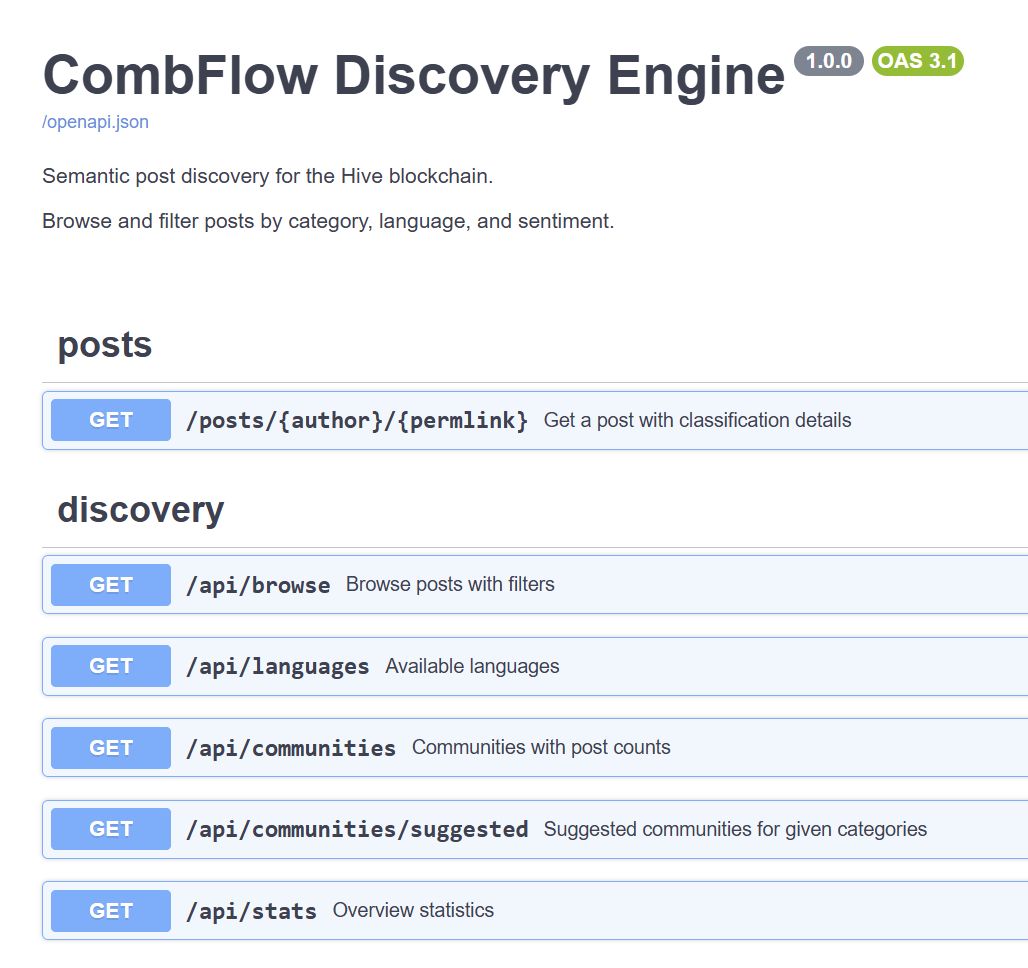The height and width of the screenshot is (968, 1028).
Task: Open the /api/languages endpoint path
Action: tap(277, 667)
